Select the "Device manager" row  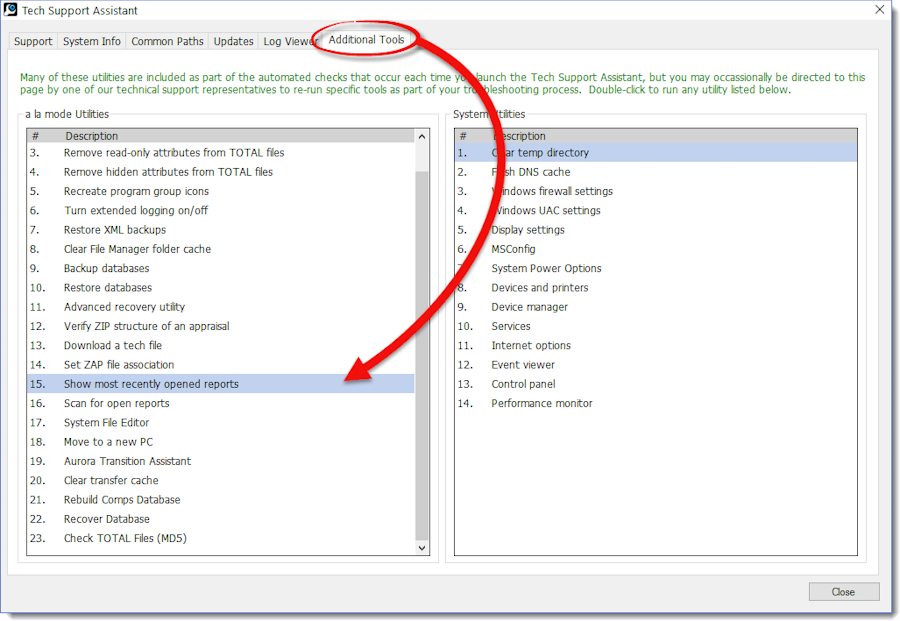click(655, 307)
